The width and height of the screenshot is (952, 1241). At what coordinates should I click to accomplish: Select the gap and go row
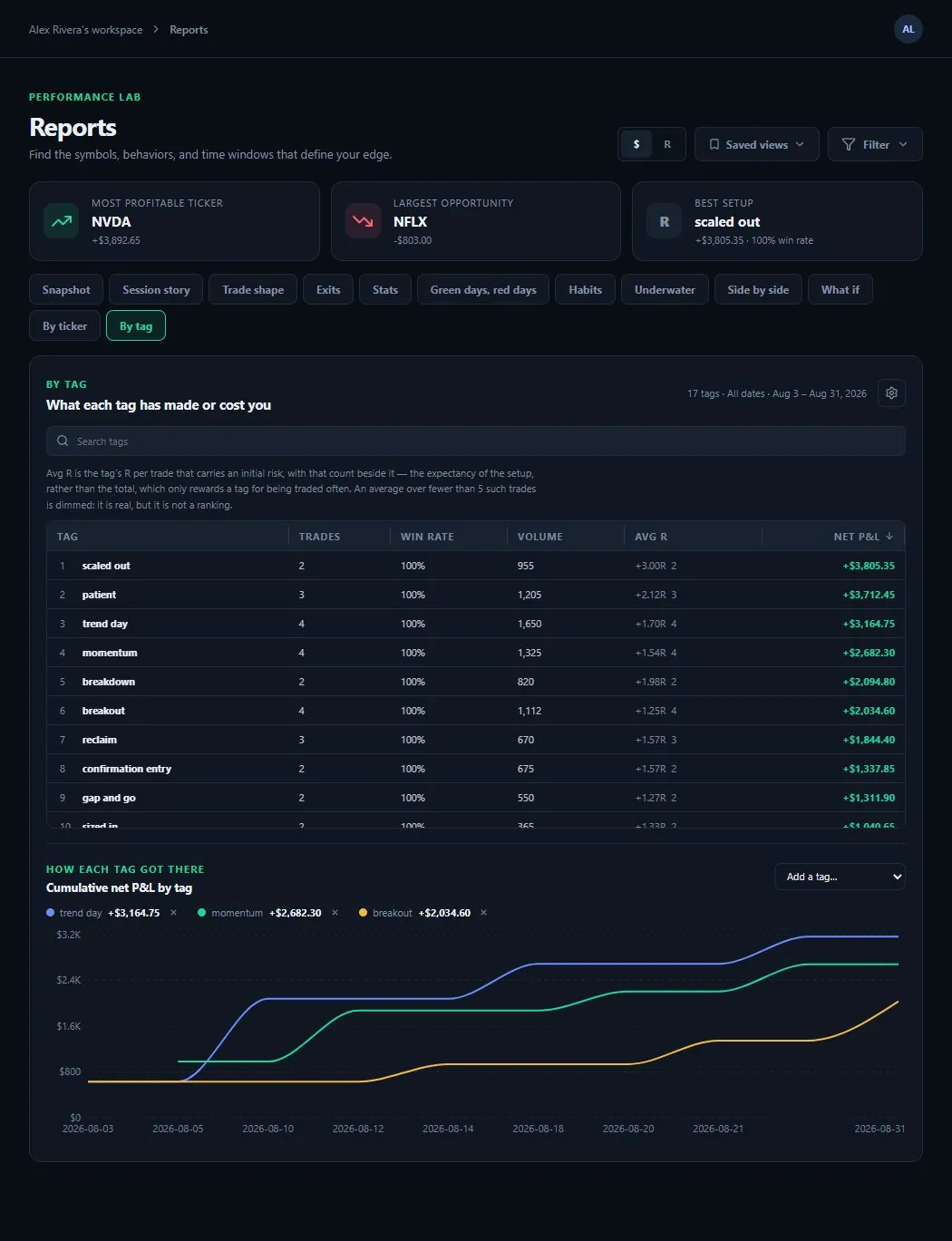click(476, 798)
